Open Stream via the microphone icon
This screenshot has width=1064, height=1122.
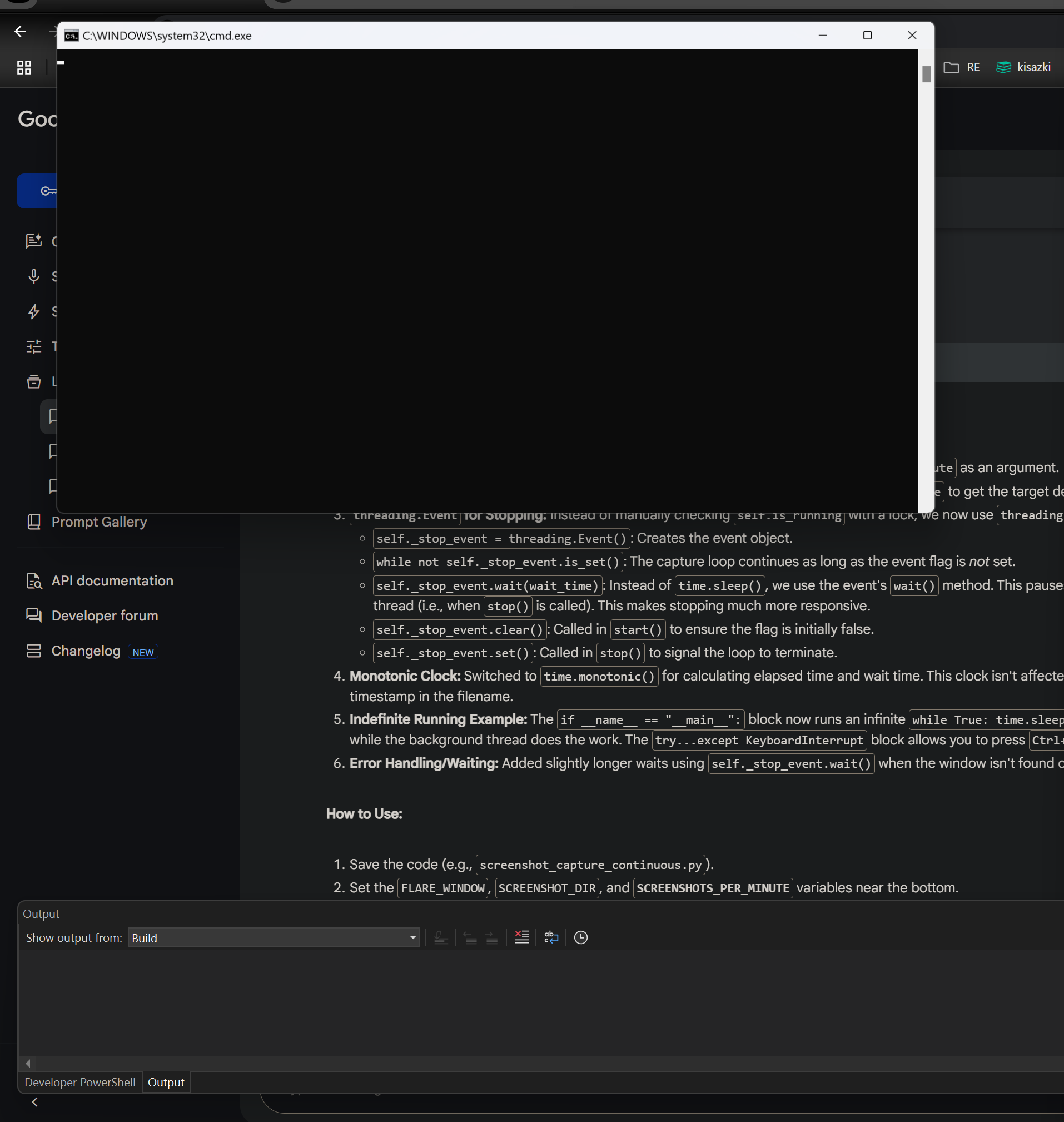33,276
